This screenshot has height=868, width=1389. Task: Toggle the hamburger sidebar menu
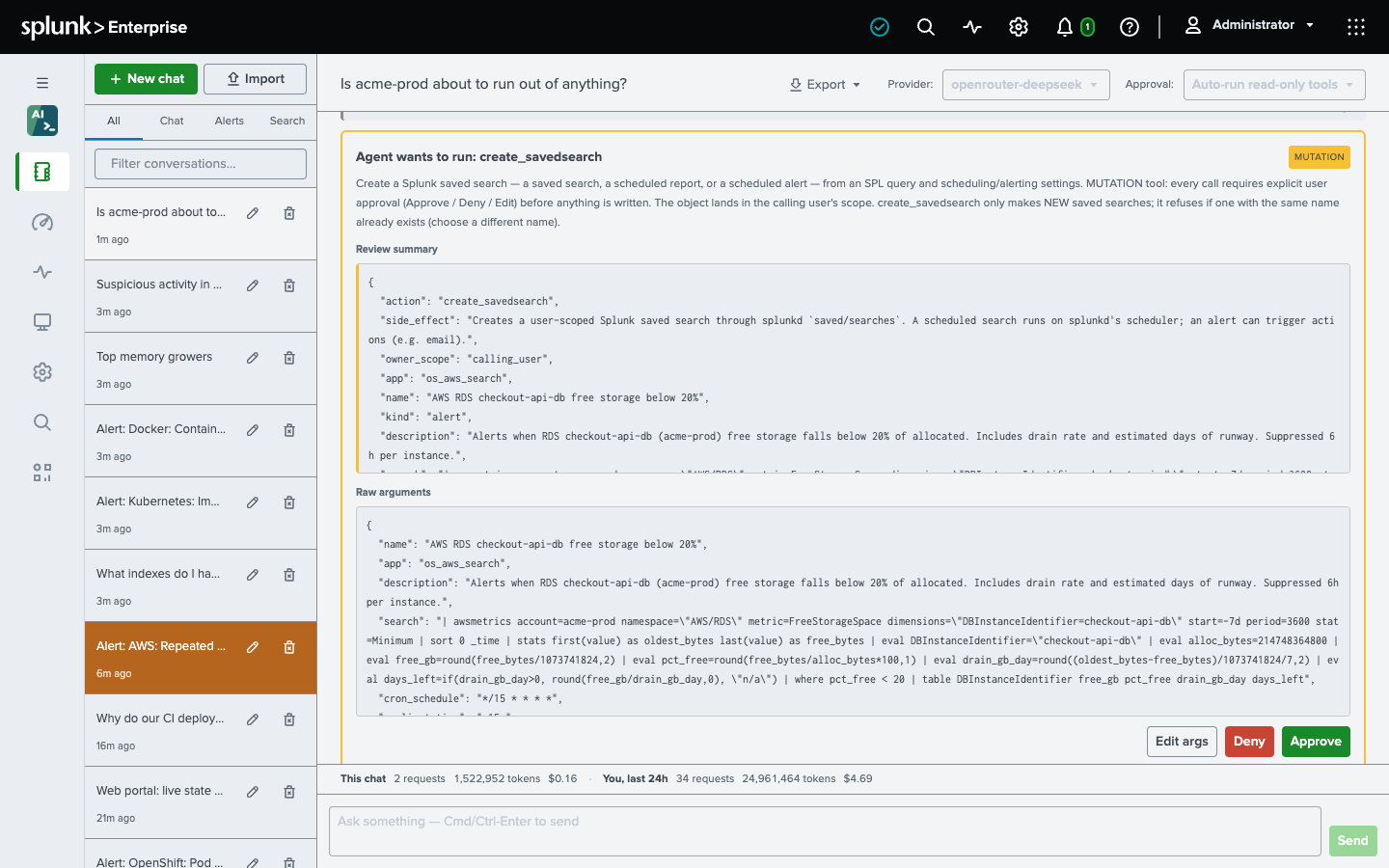coord(42,83)
